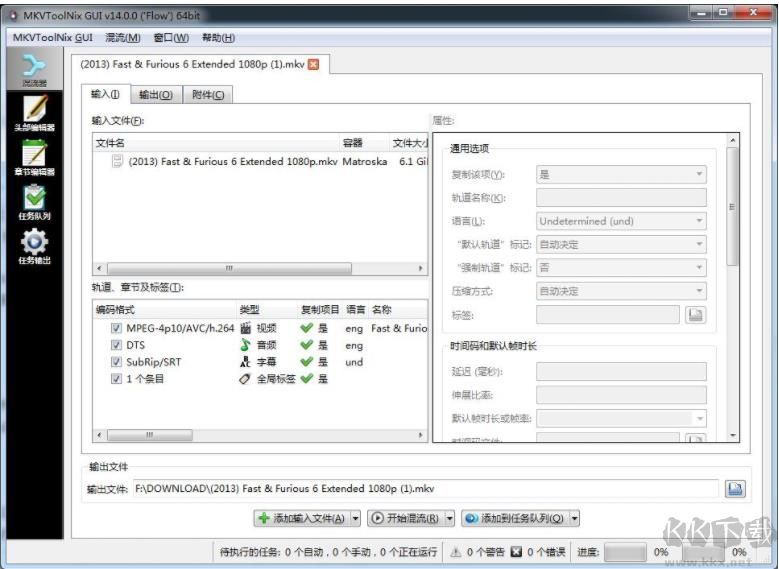
Task: Open the default frame duration (默认帧时长) dropdown
Action: [x=621, y=418]
